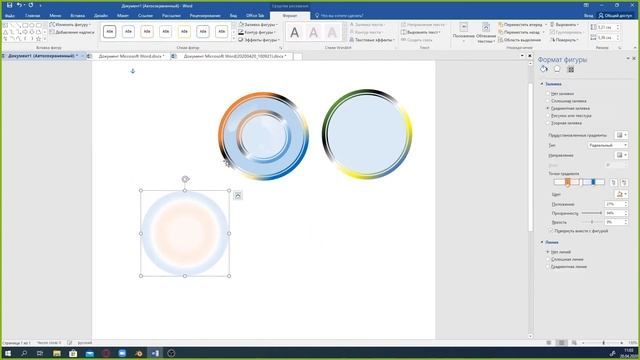Select orange gradient stop on slider
640x360 pixels.
[567, 182]
